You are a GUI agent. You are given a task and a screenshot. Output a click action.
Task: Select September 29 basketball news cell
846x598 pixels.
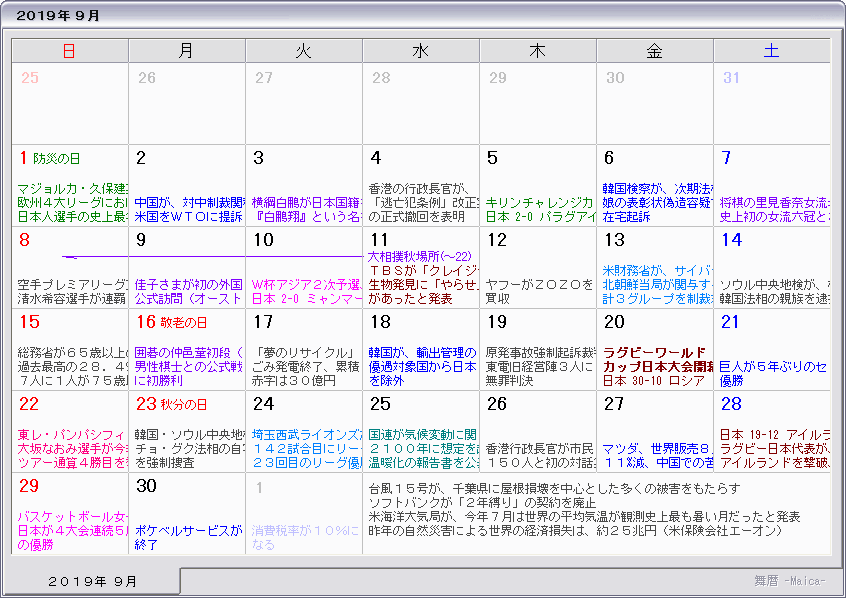(x=70, y=513)
